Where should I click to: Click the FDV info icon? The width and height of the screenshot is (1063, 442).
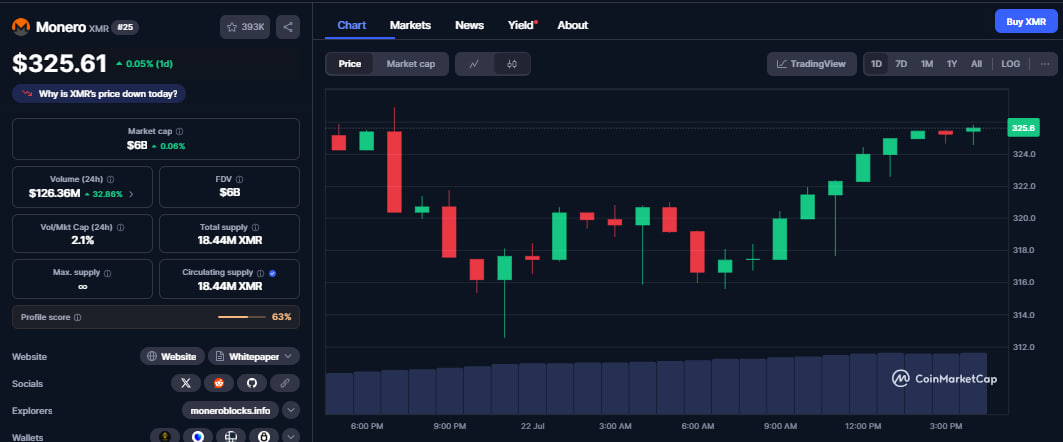[239, 180]
